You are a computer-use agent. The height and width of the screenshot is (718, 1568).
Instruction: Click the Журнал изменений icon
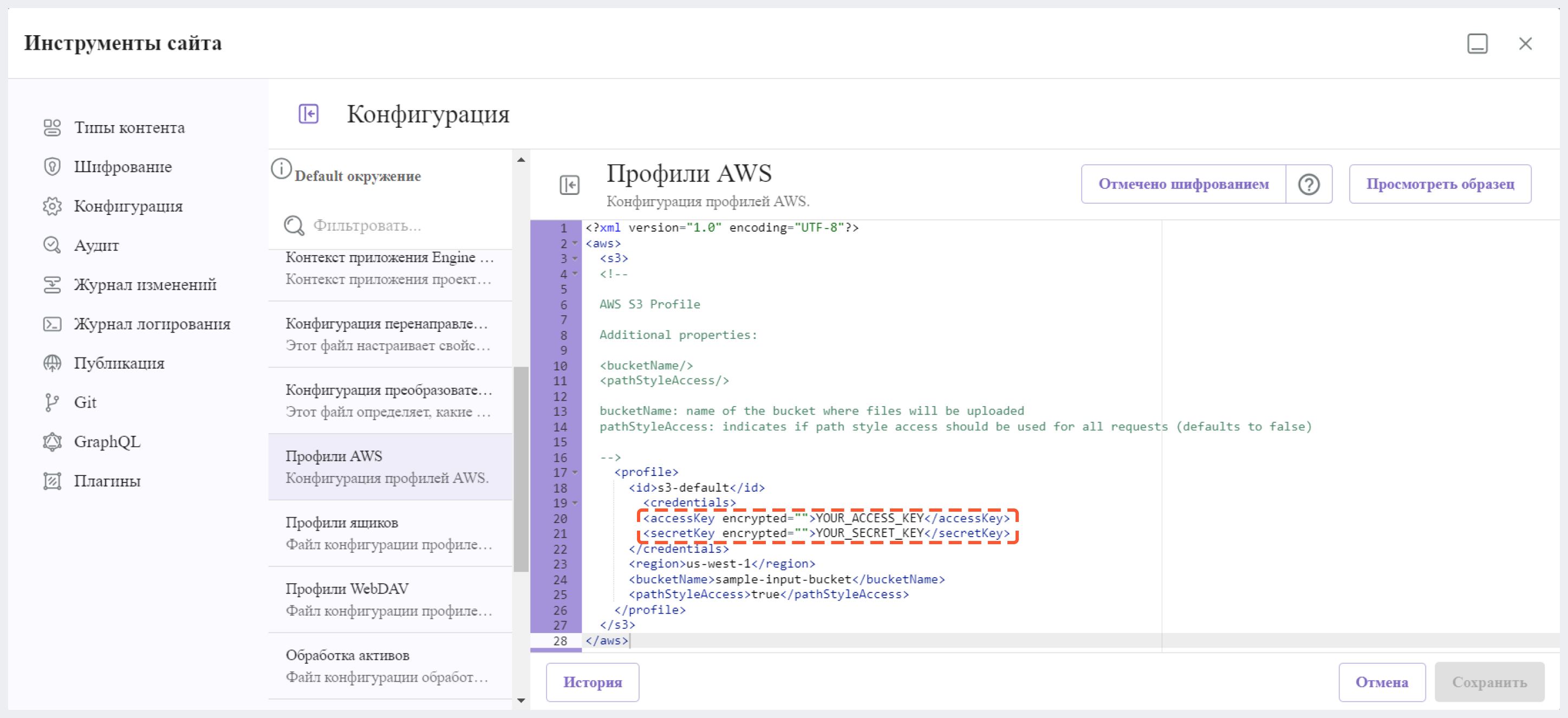pyautogui.click(x=53, y=285)
